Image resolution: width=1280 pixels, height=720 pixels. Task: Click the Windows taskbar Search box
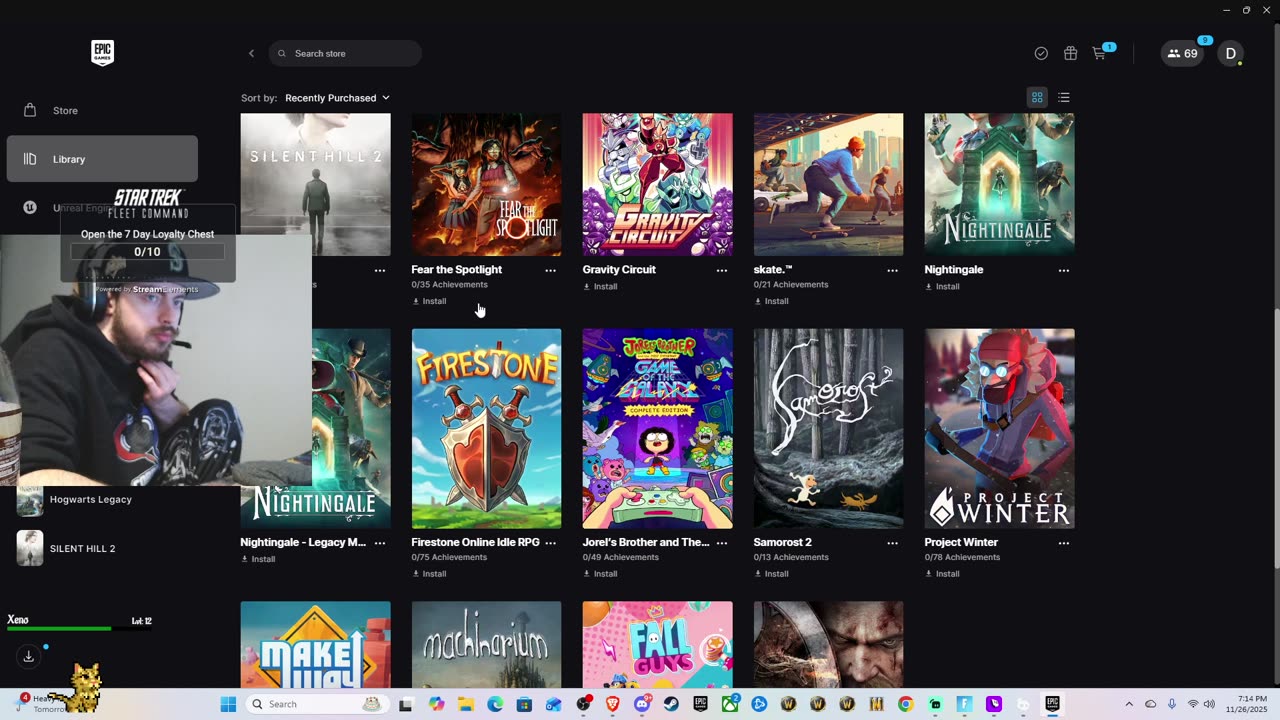[x=316, y=704]
